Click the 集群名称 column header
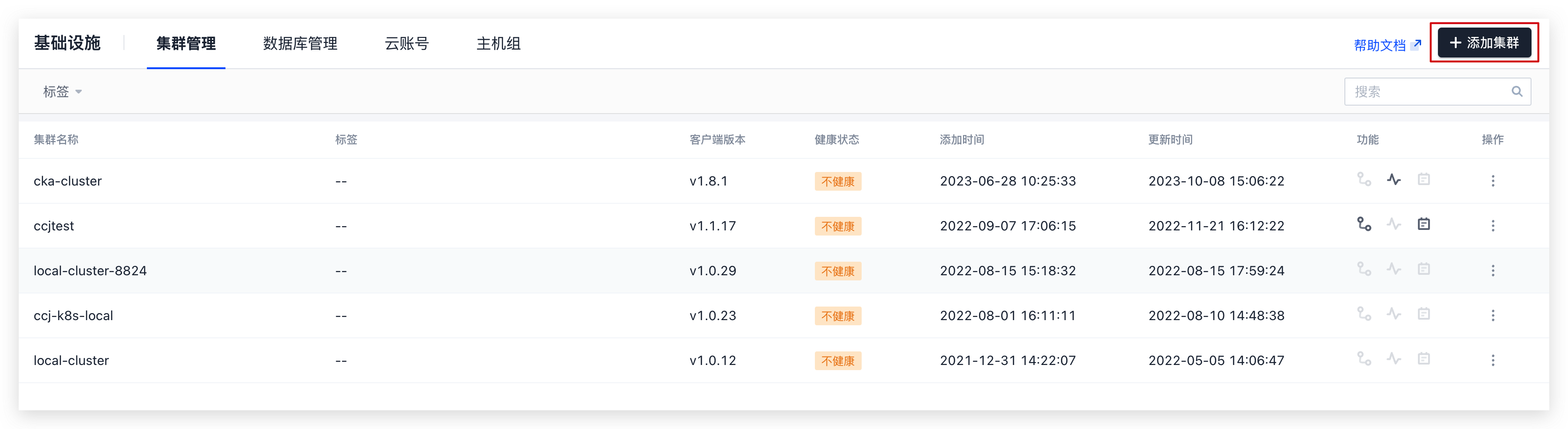Screen dimensions: 1568x429 [56, 139]
